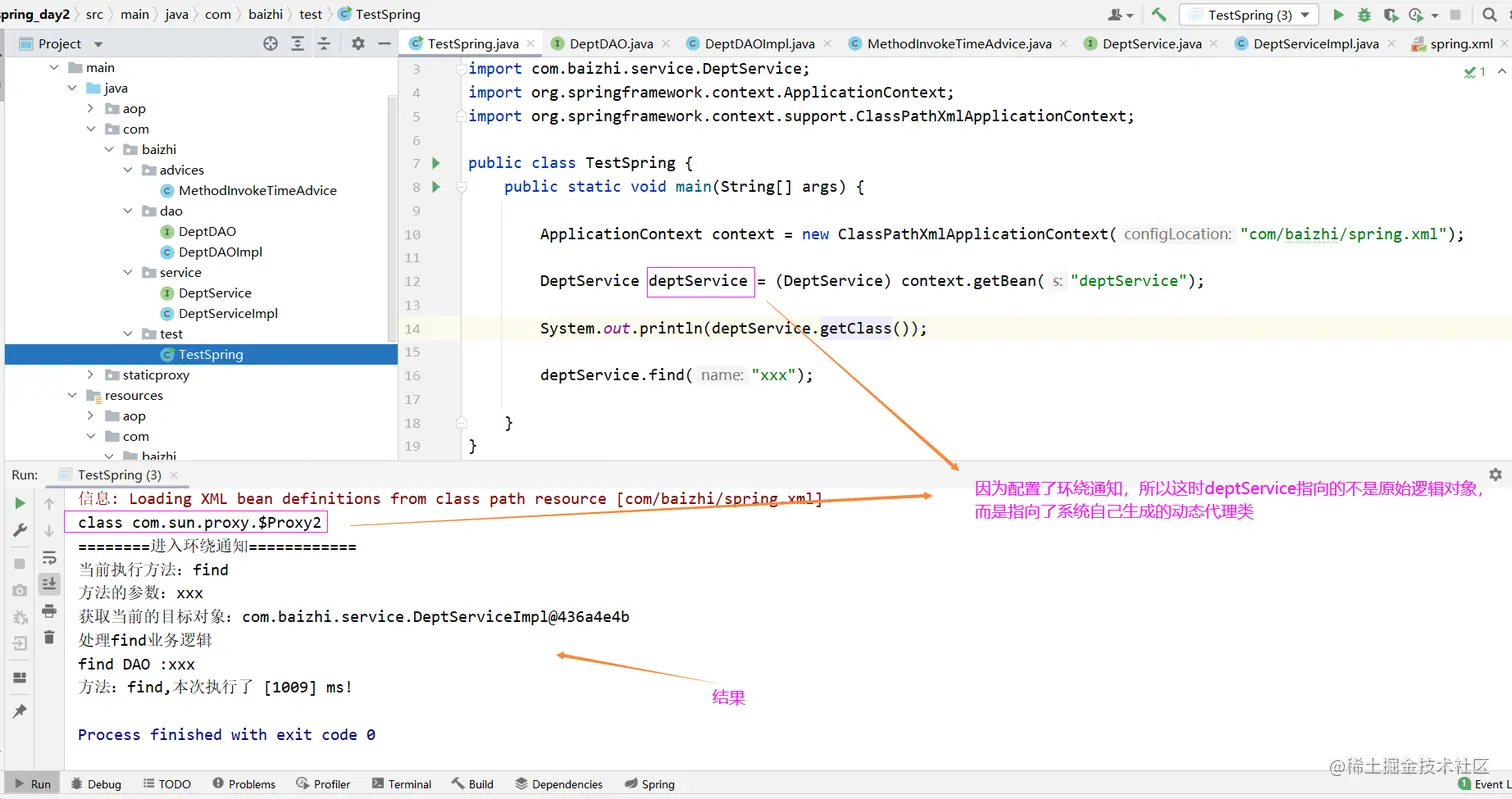
Task: Click the inspection checkmark widget in editor
Action: [x=1475, y=71]
